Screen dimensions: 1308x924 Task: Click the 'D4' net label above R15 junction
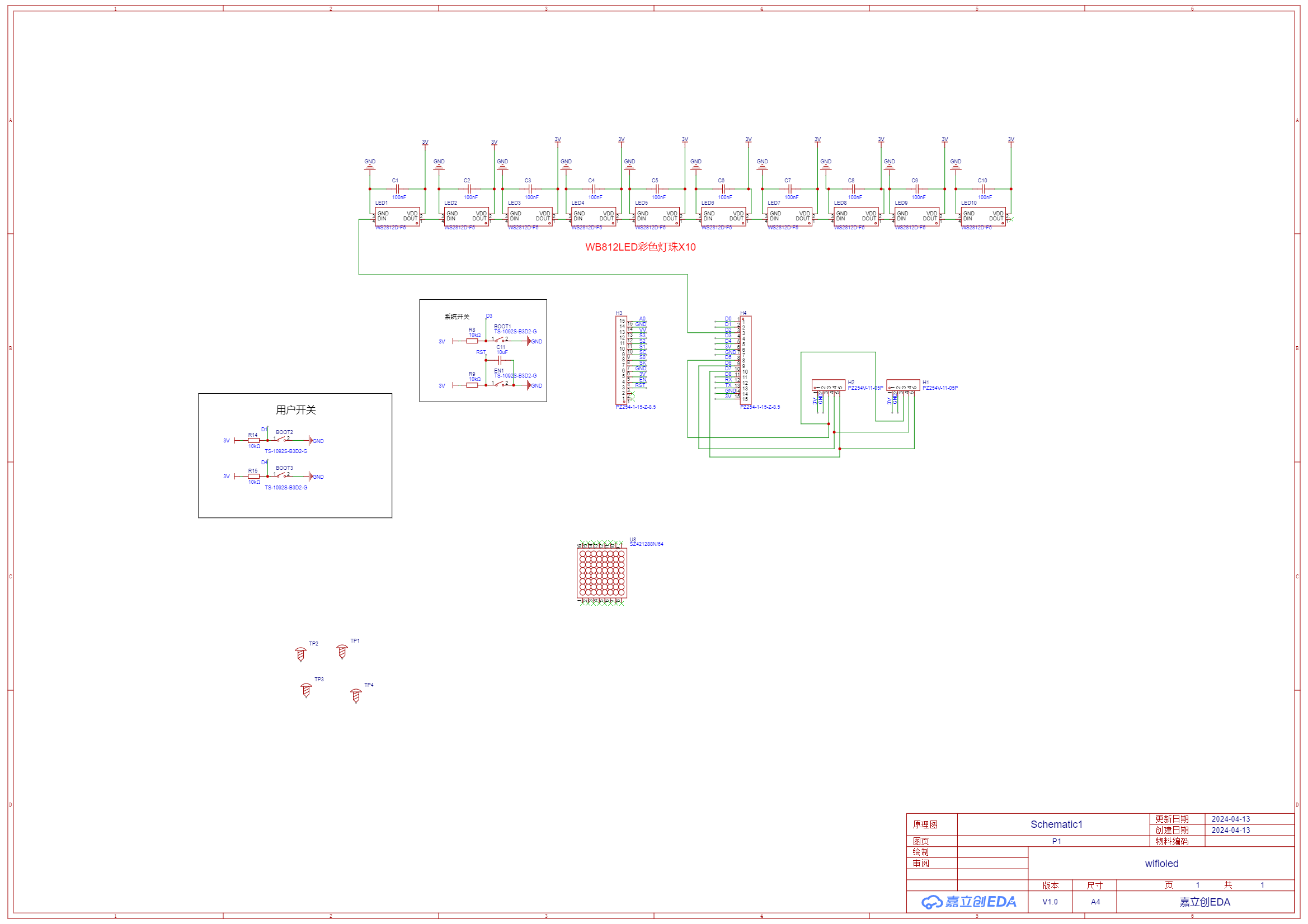coord(264,463)
